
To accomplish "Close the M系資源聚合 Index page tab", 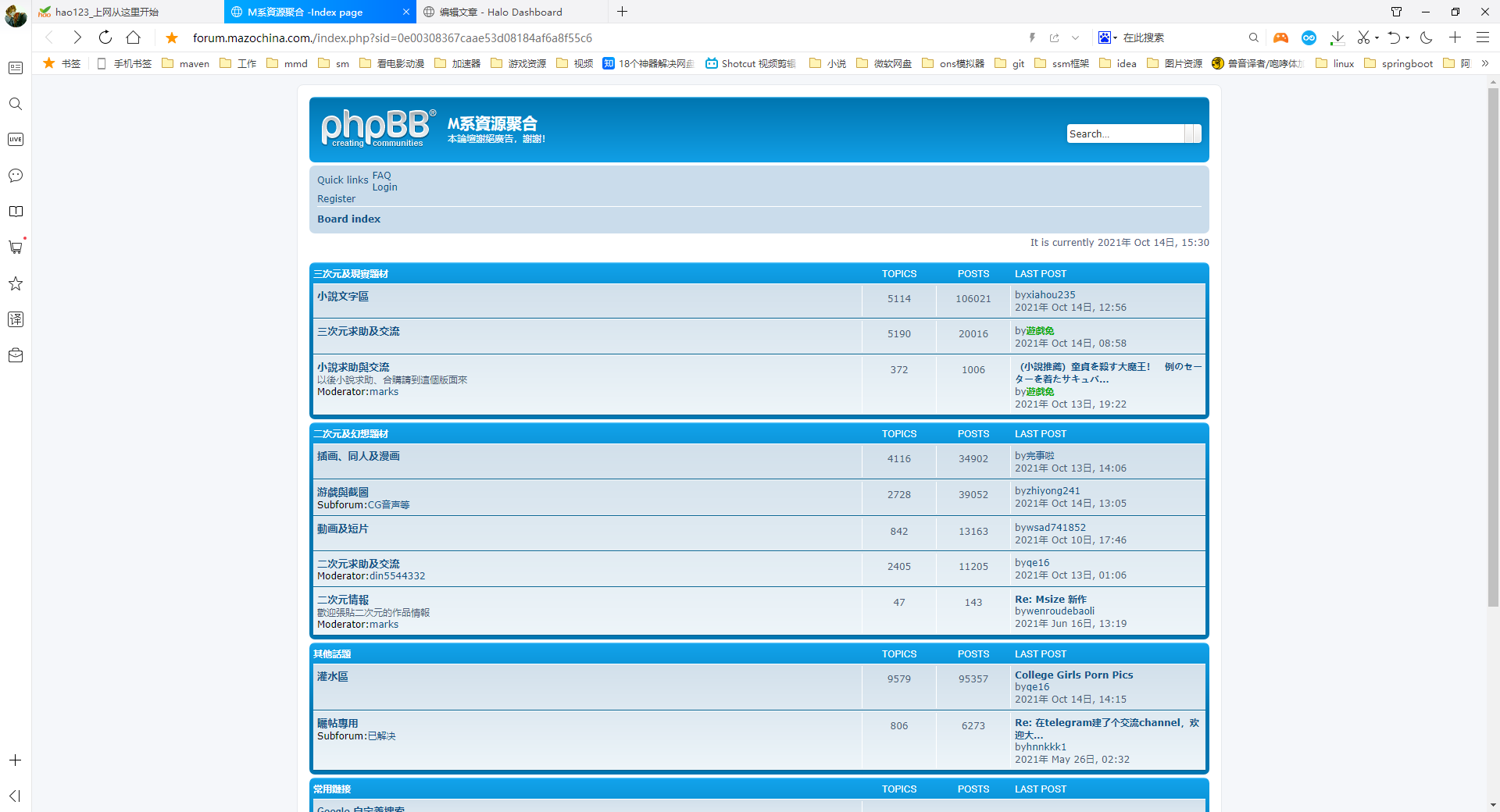I will click(406, 12).
